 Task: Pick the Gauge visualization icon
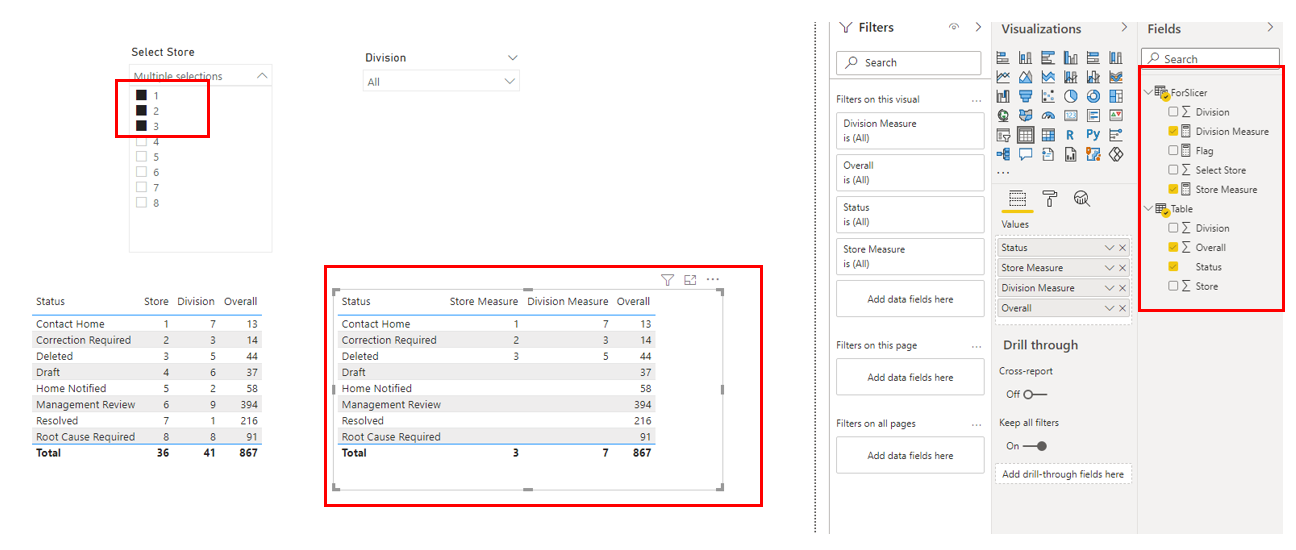(1048, 115)
